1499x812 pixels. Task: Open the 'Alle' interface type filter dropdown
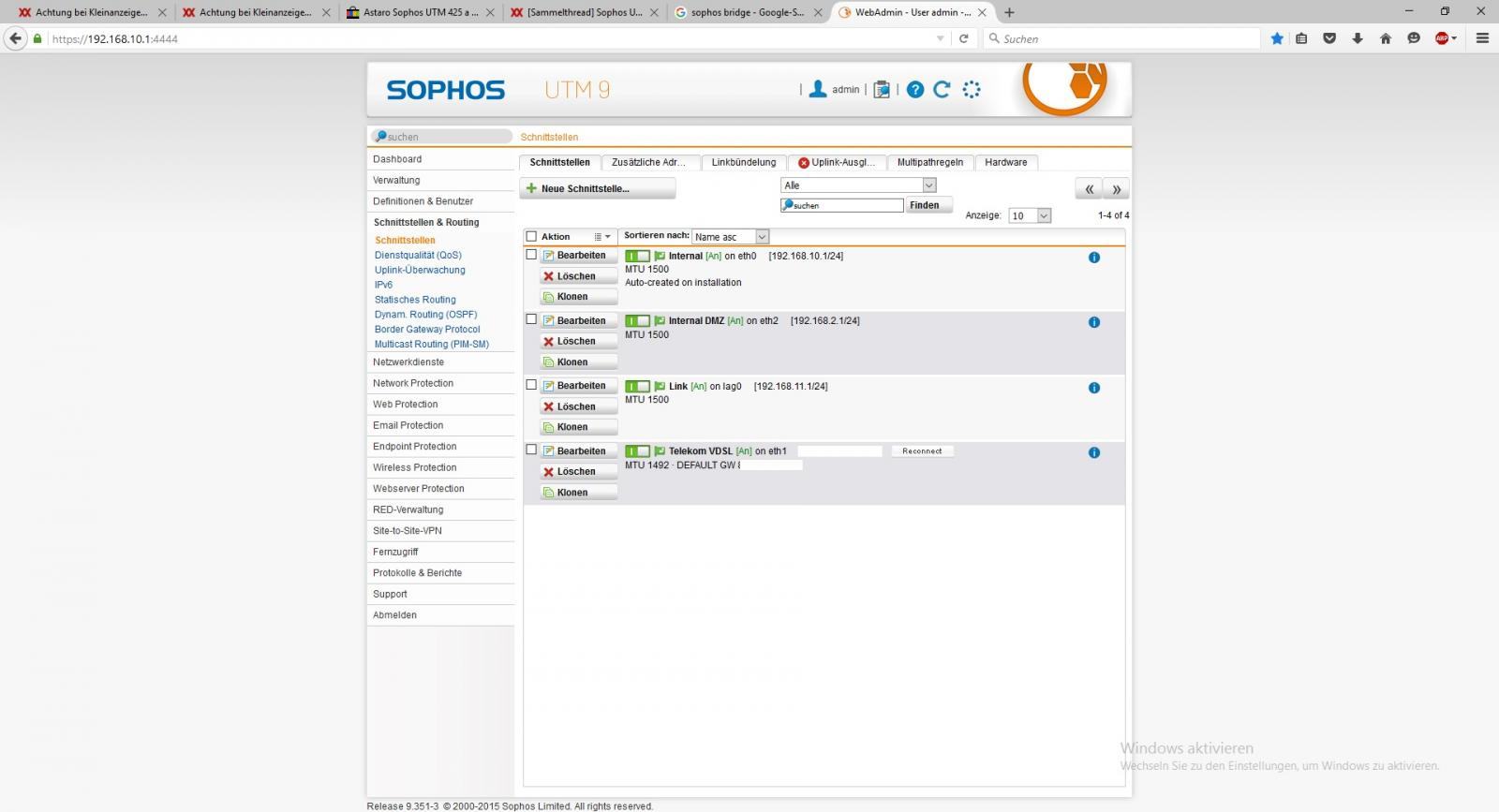coord(858,185)
